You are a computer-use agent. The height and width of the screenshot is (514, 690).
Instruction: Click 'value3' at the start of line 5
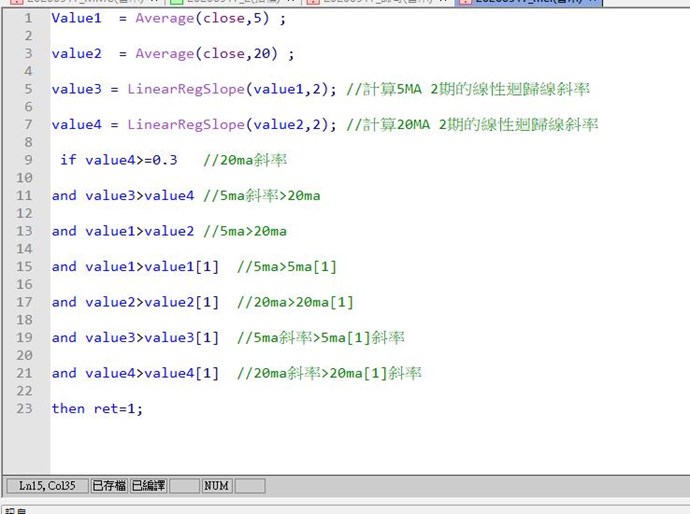click(x=77, y=89)
